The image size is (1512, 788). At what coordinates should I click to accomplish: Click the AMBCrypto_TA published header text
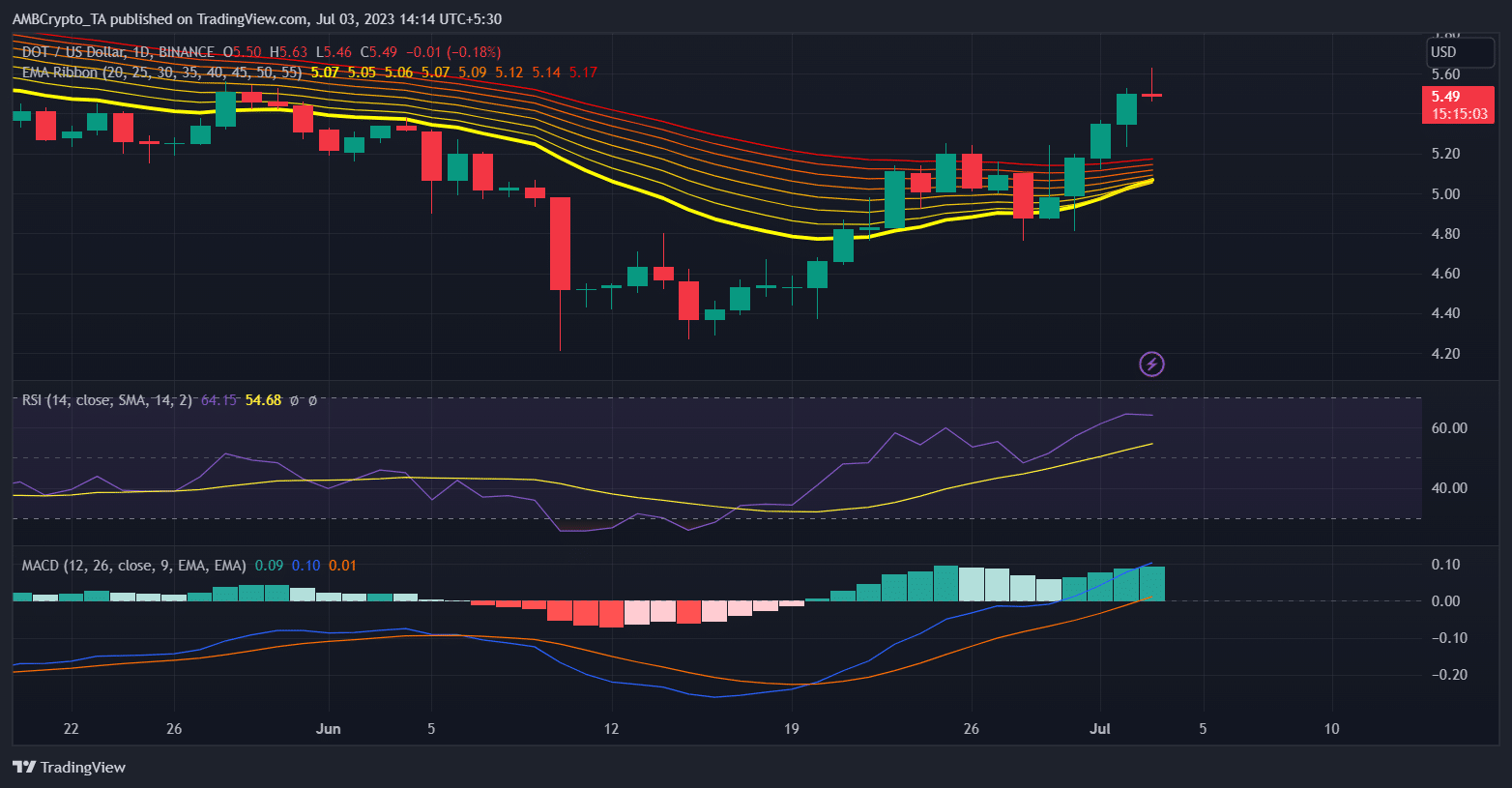(256, 18)
